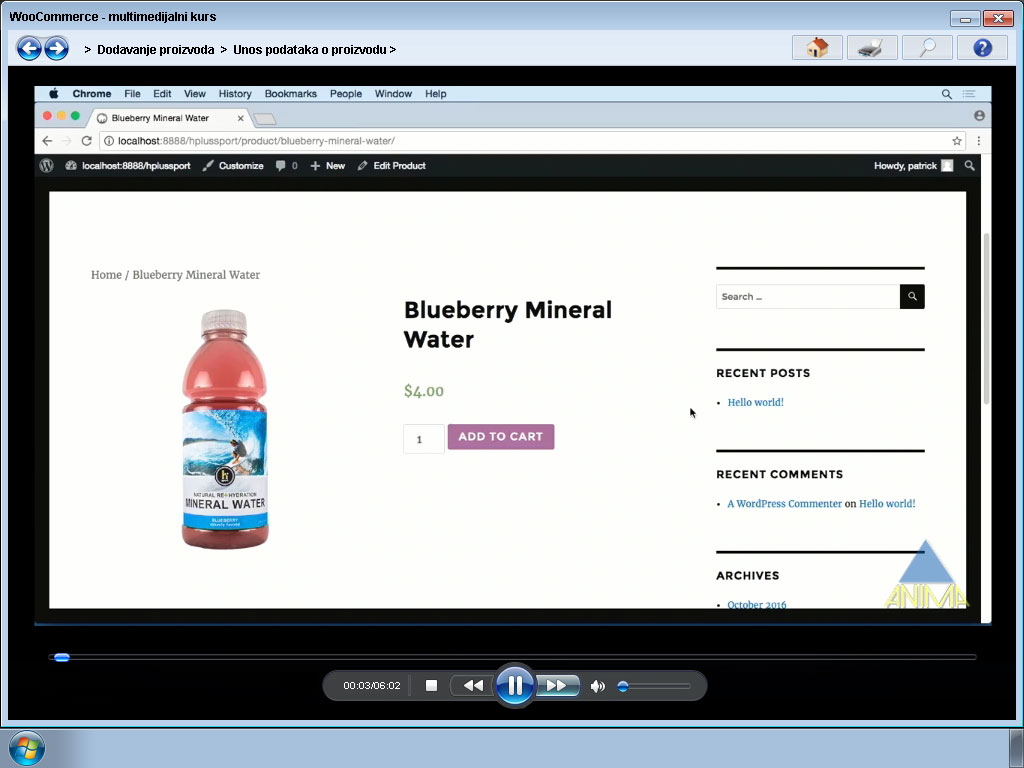Open Help with the question mark icon

tap(982, 48)
